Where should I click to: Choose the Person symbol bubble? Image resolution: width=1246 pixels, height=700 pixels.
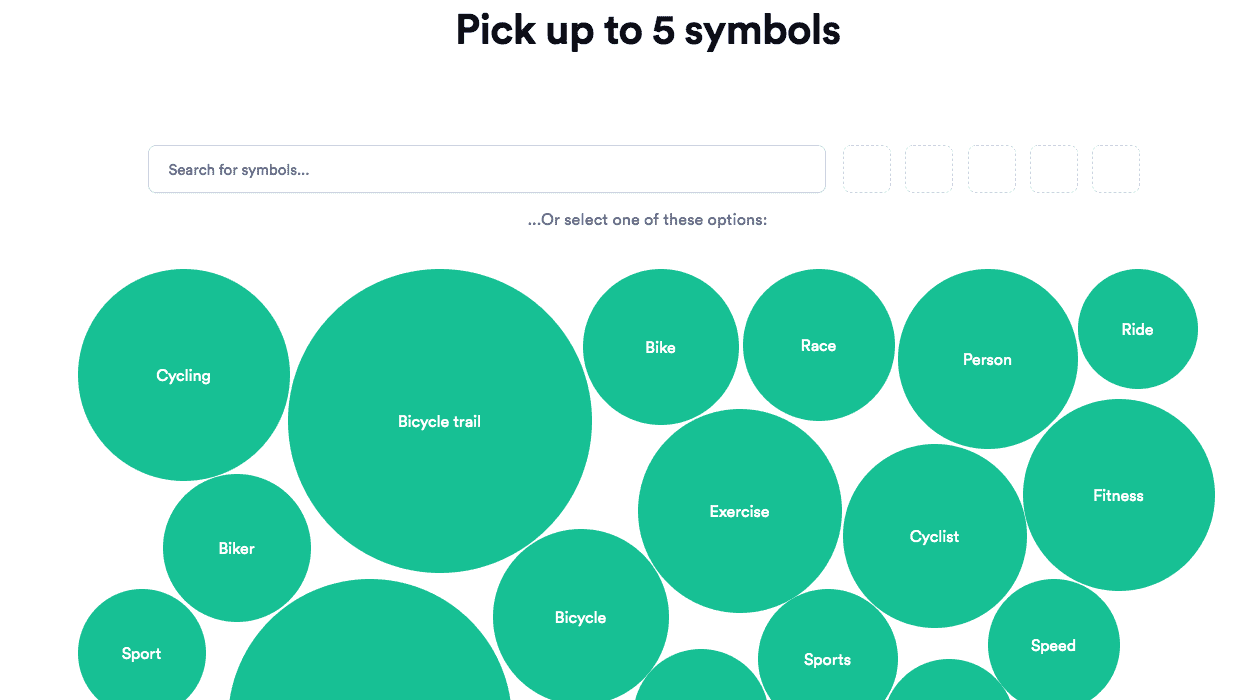pos(987,359)
